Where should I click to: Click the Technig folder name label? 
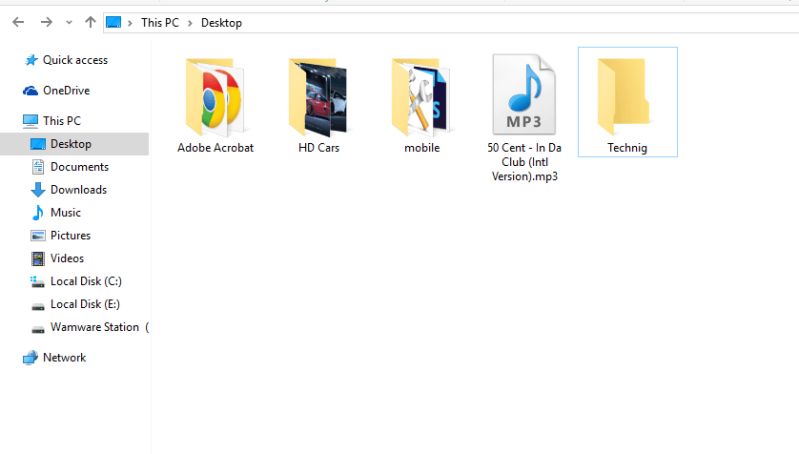tap(627, 148)
